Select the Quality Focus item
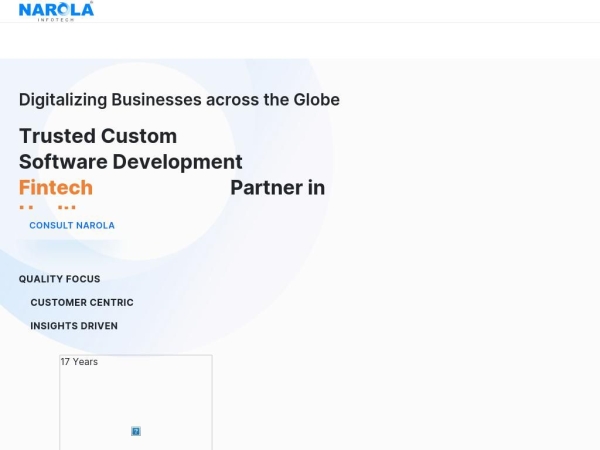The width and height of the screenshot is (600, 450). point(60,279)
